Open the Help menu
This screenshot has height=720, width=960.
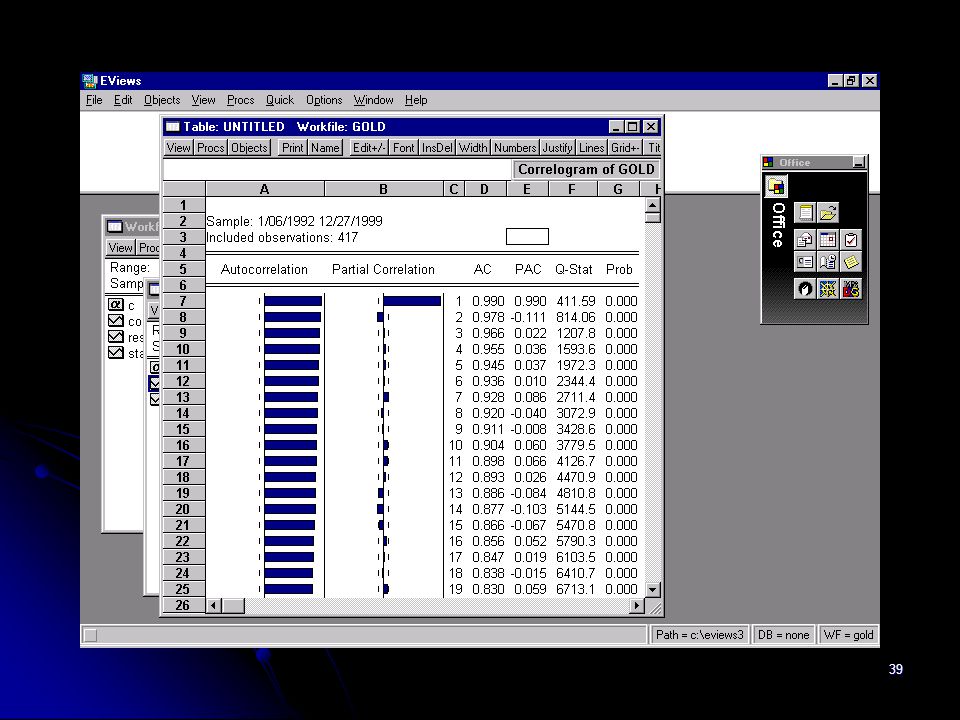tap(416, 100)
